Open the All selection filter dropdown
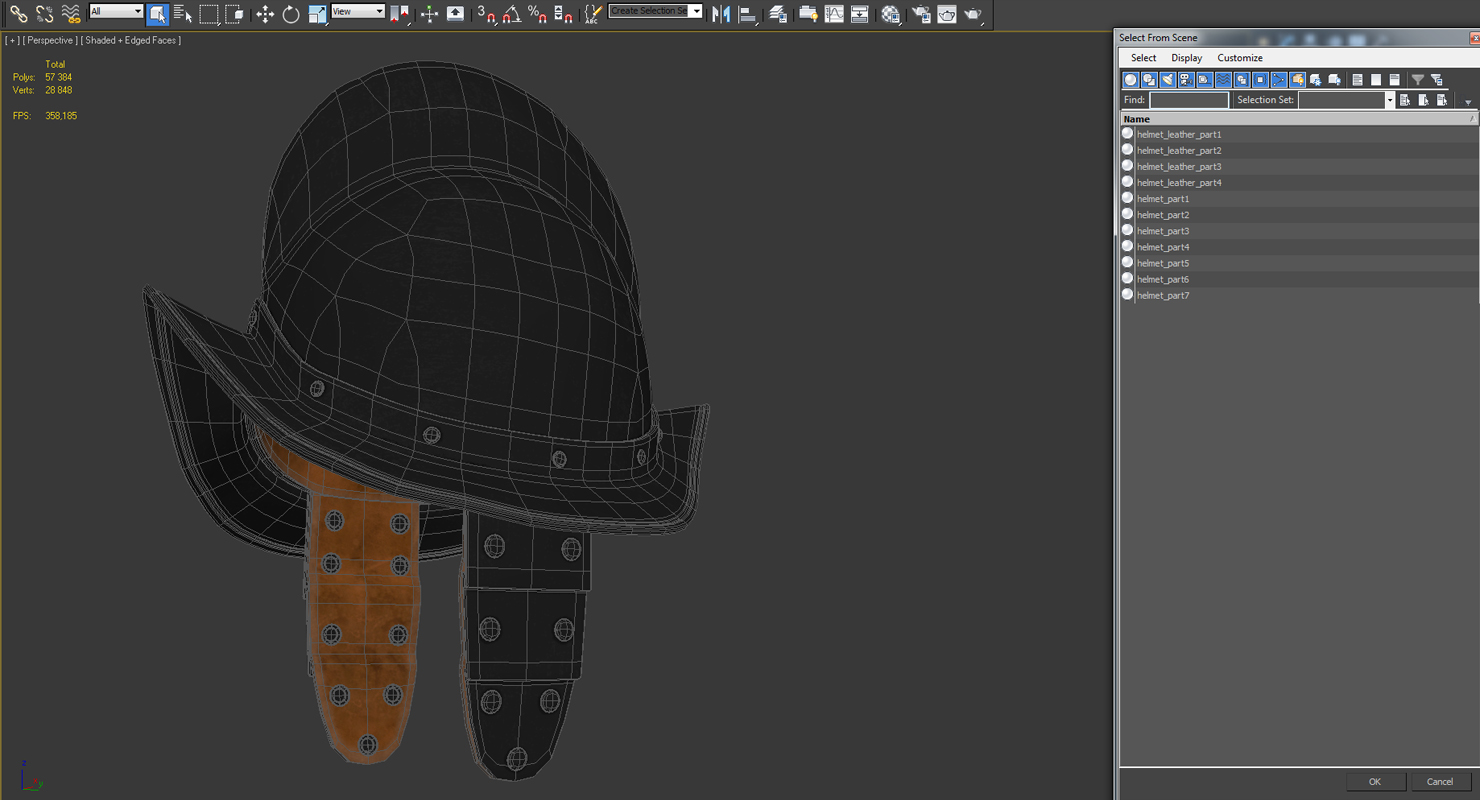 (x=116, y=11)
